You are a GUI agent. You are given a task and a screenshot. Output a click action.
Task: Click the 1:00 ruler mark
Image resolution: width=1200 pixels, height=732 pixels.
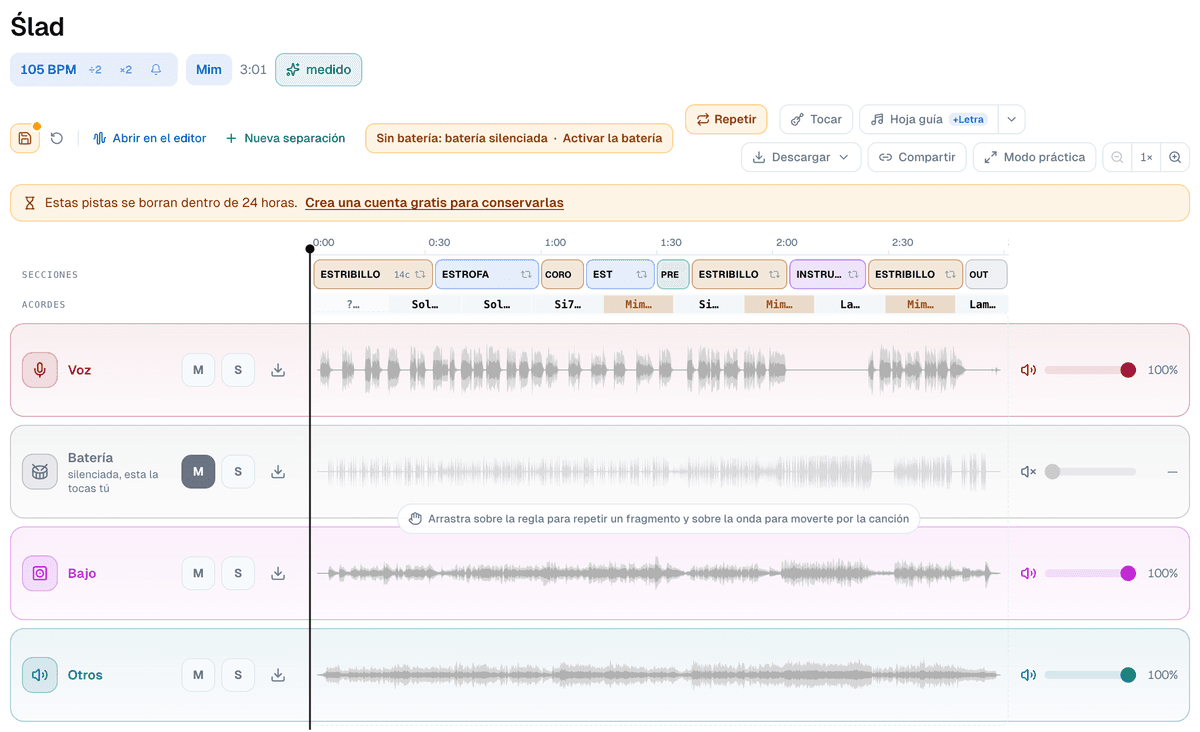(555, 243)
